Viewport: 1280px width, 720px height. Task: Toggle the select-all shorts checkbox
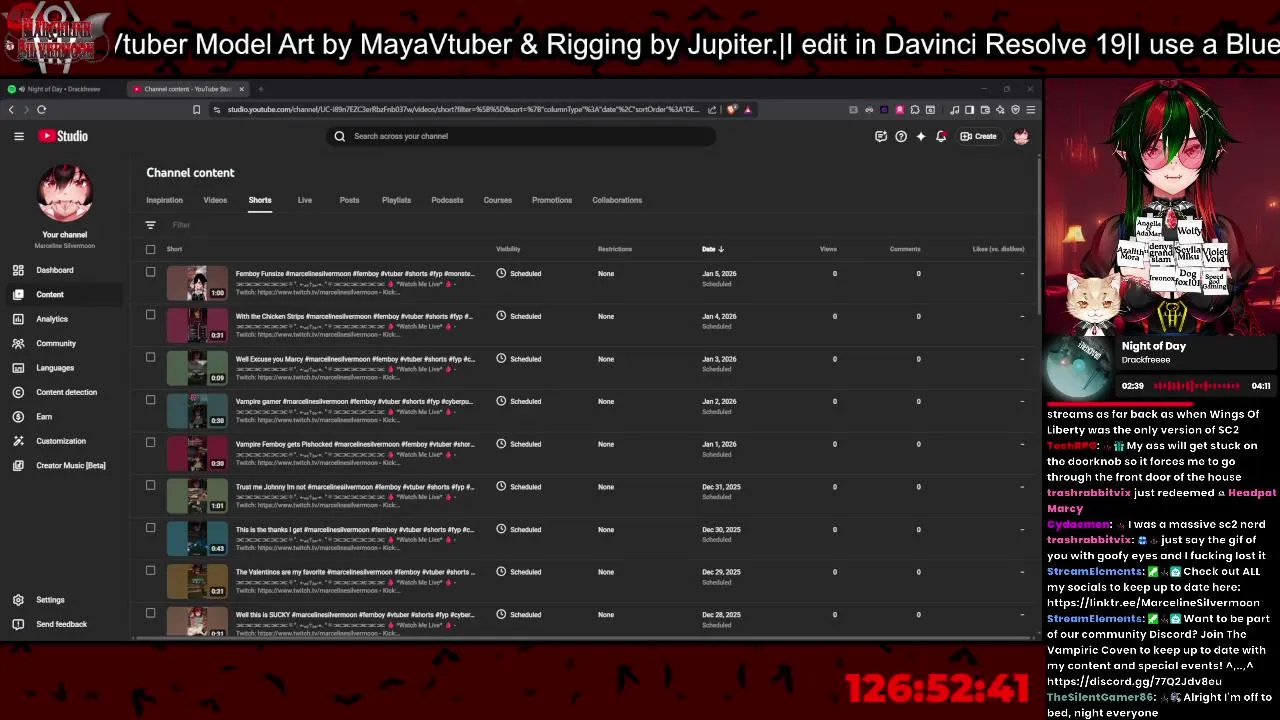[x=150, y=249]
